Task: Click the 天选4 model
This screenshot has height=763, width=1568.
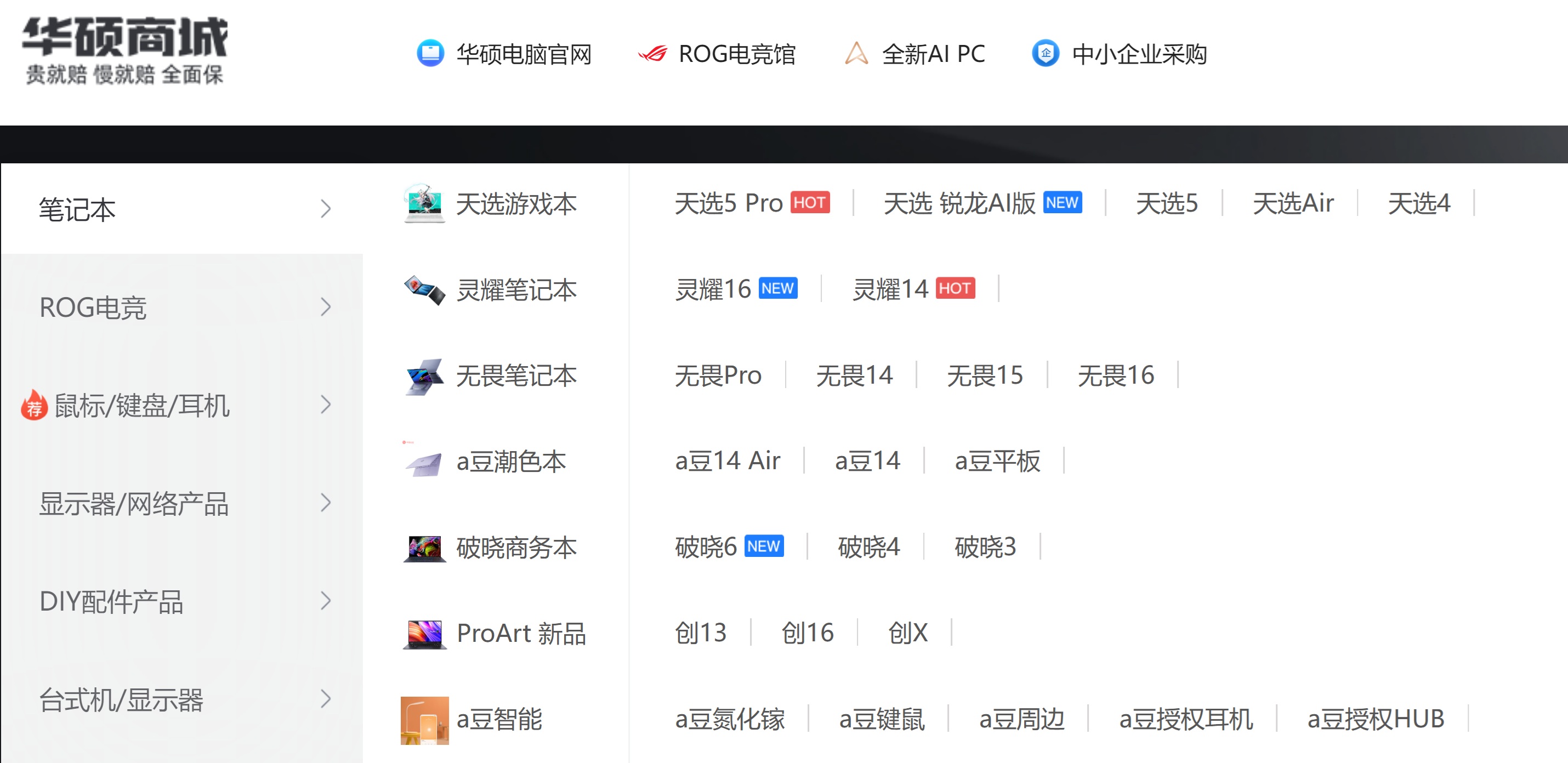Action: point(1419,203)
